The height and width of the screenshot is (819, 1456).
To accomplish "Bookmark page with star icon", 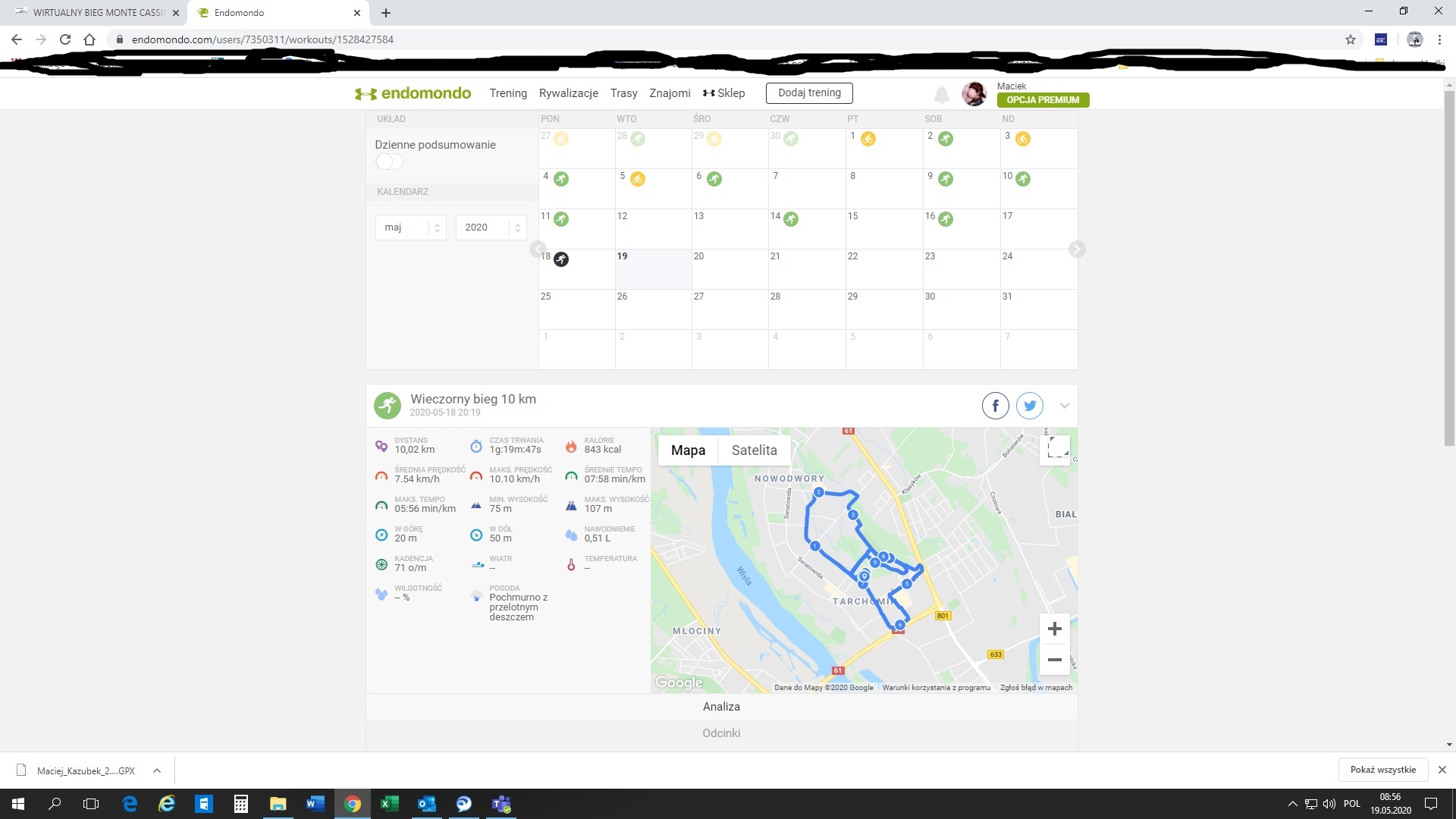I will (x=1351, y=39).
